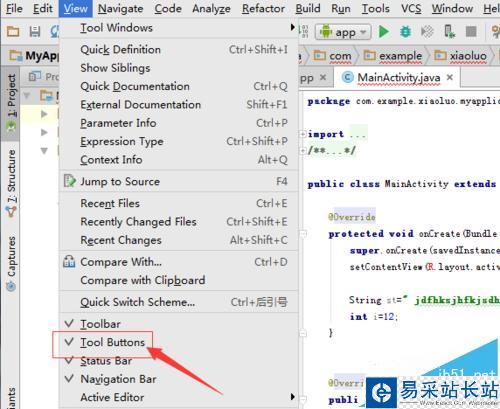The width and height of the screenshot is (500, 409).
Task: Open the Tools menu
Action: [x=376, y=8]
